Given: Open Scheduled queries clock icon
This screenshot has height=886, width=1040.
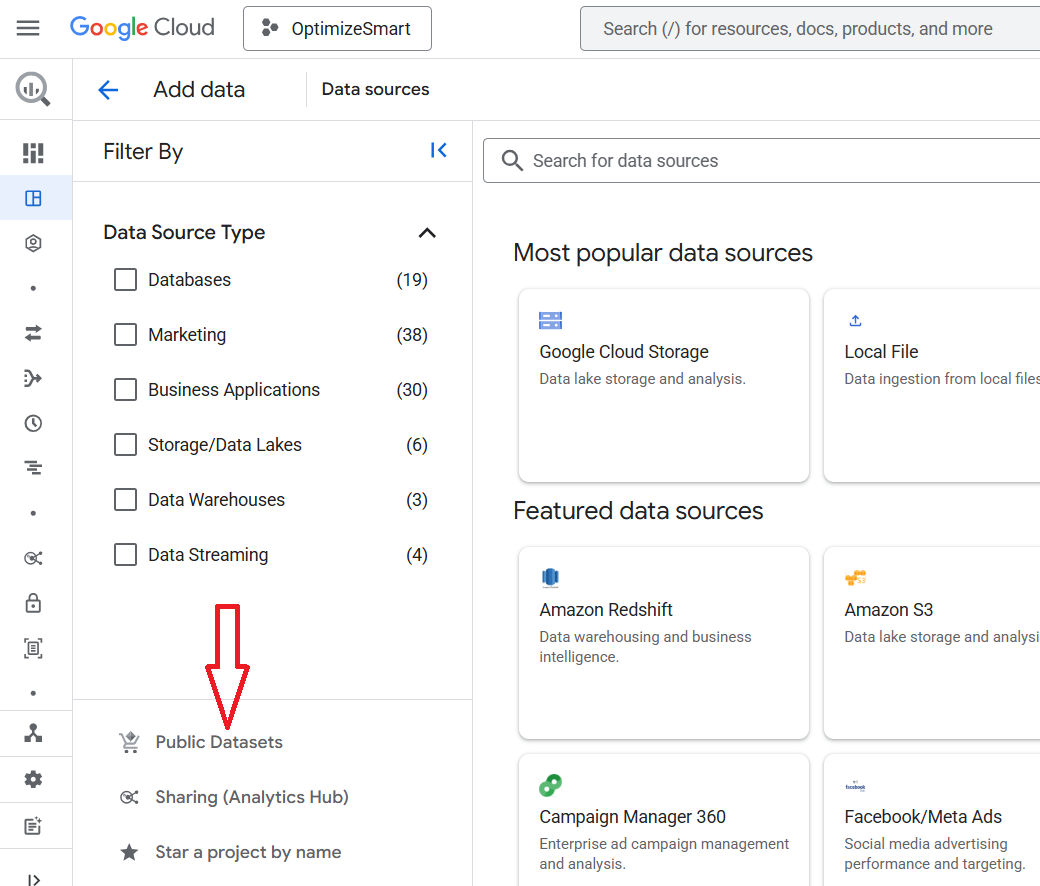Looking at the screenshot, I should (x=33, y=423).
